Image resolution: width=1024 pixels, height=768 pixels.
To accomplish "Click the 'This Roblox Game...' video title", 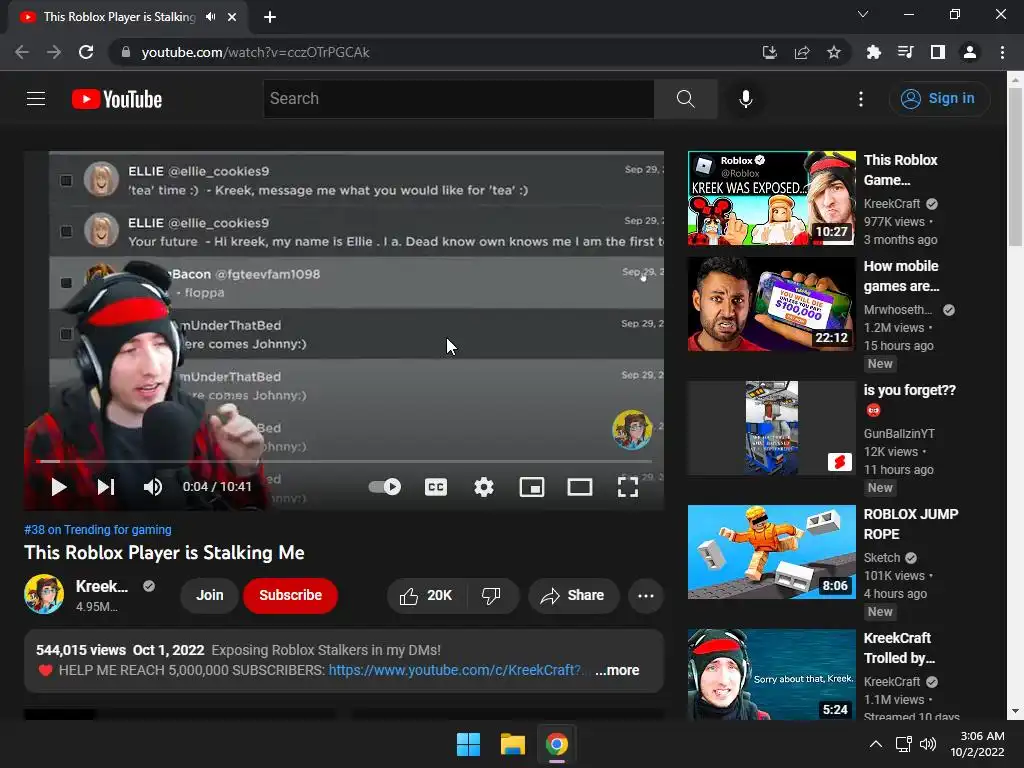I will click(901, 170).
